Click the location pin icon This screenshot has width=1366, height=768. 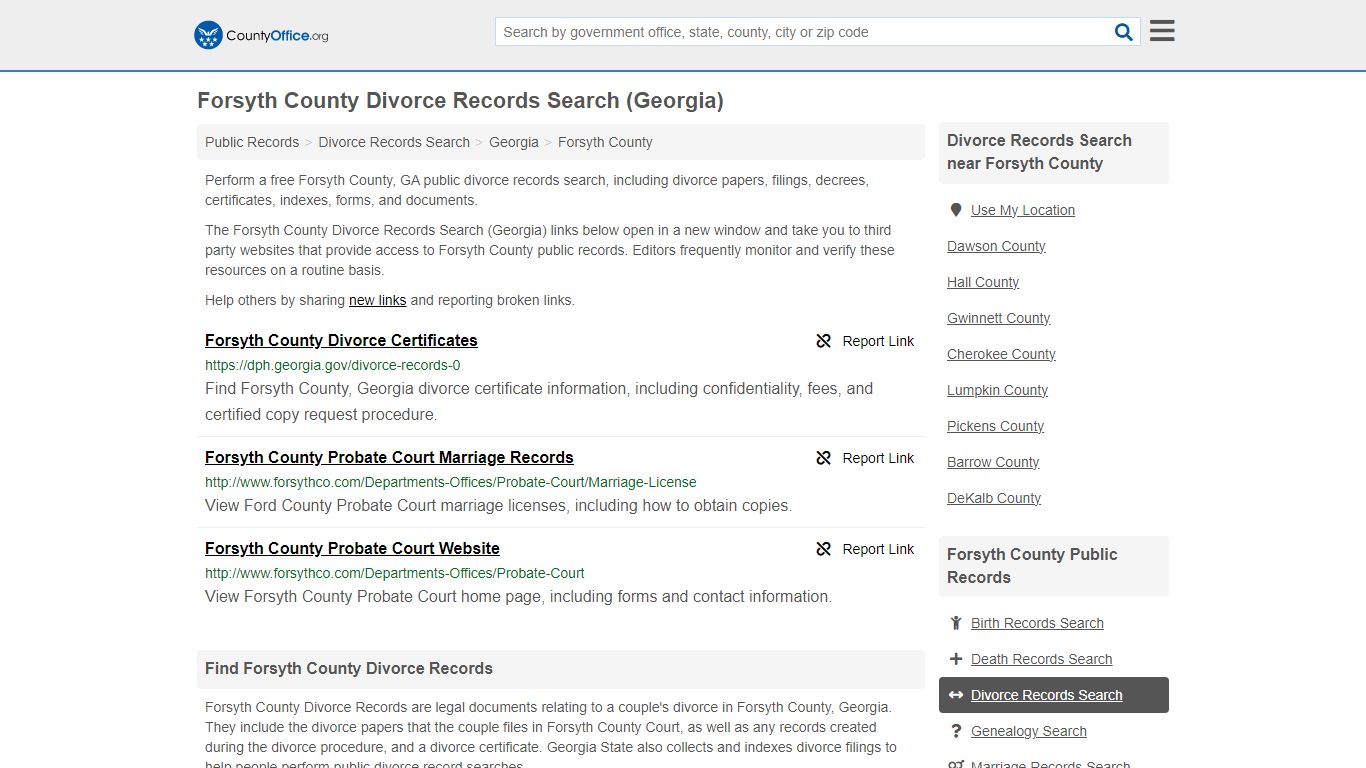[956, 210]
